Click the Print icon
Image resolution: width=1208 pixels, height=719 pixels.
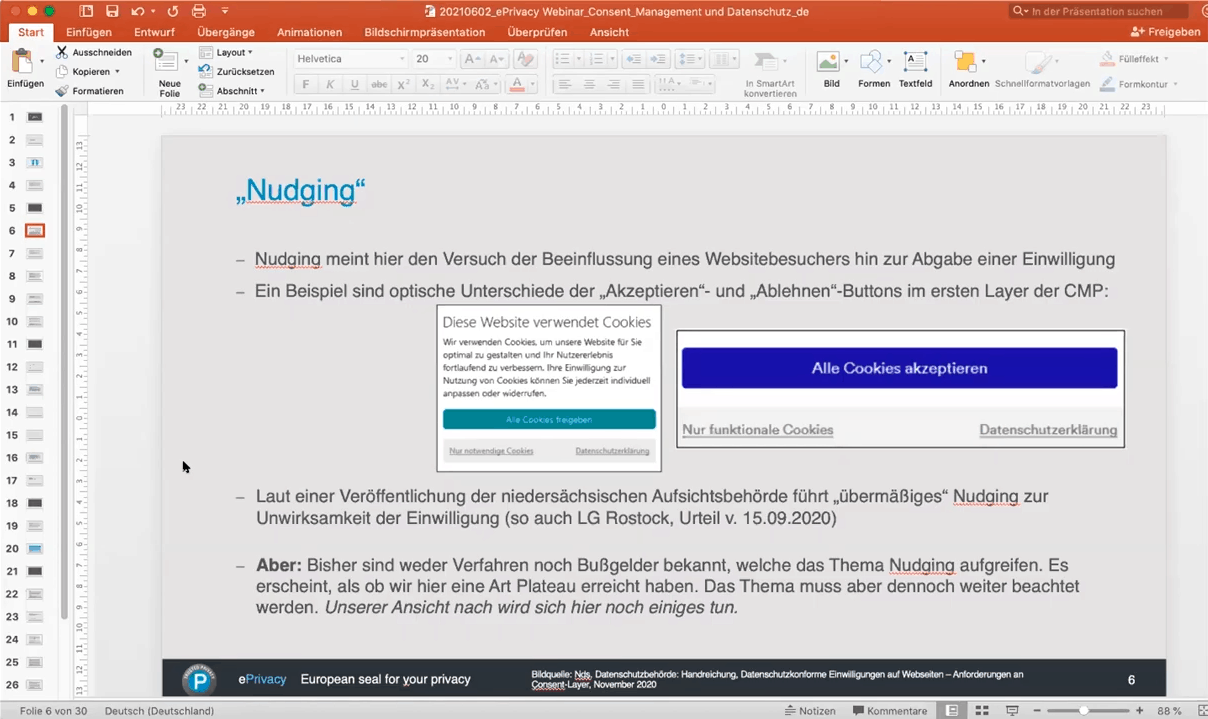(198, 11)
